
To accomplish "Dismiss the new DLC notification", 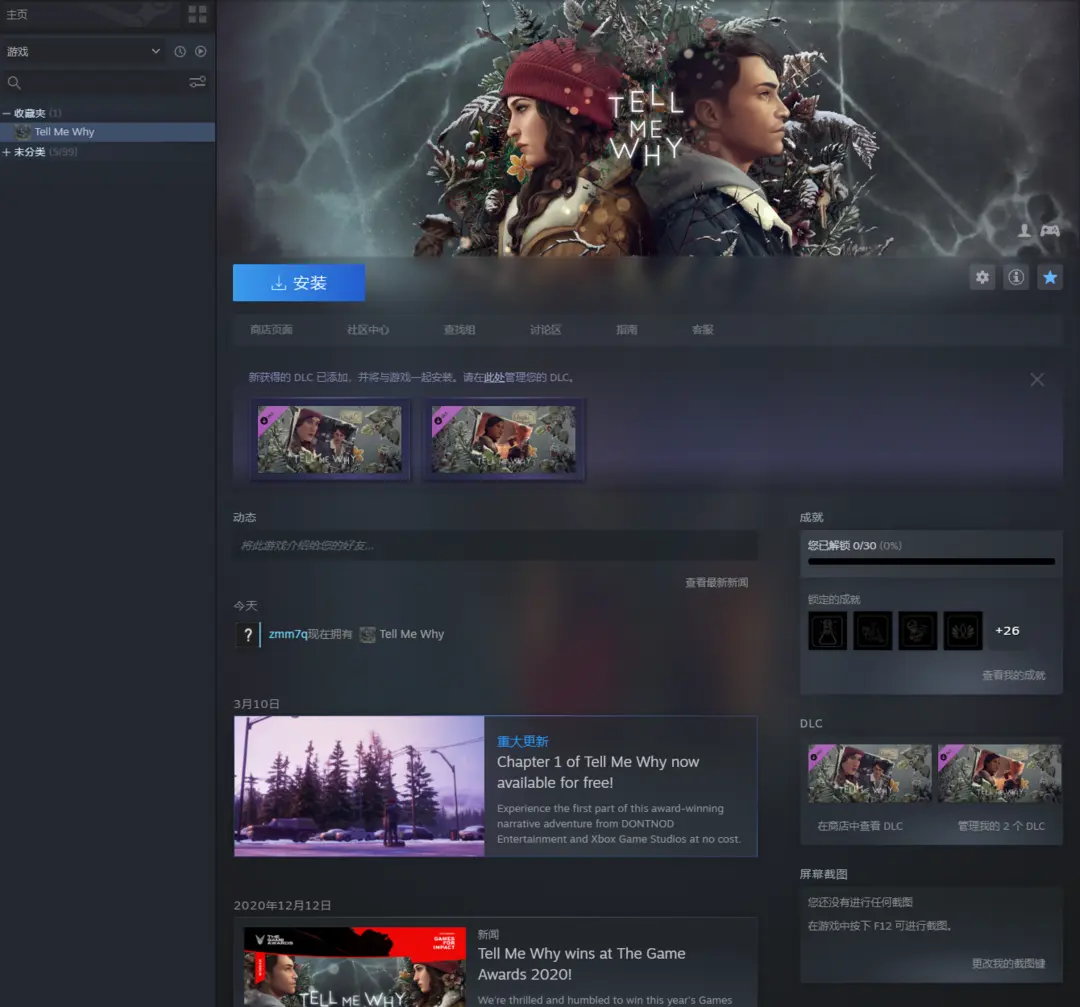I will click(1037, 380).
